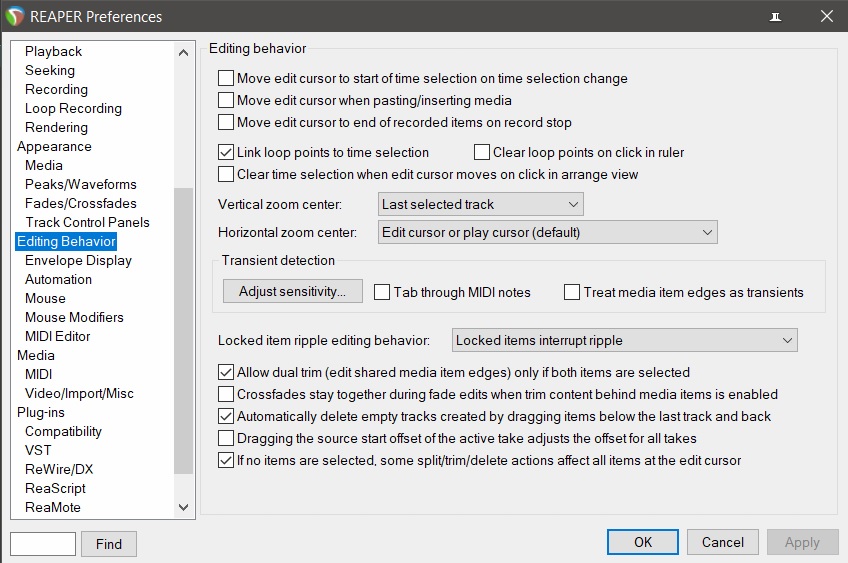Check Treat media item edges as transients
This screenshot has height=563, width=848.
572,292
